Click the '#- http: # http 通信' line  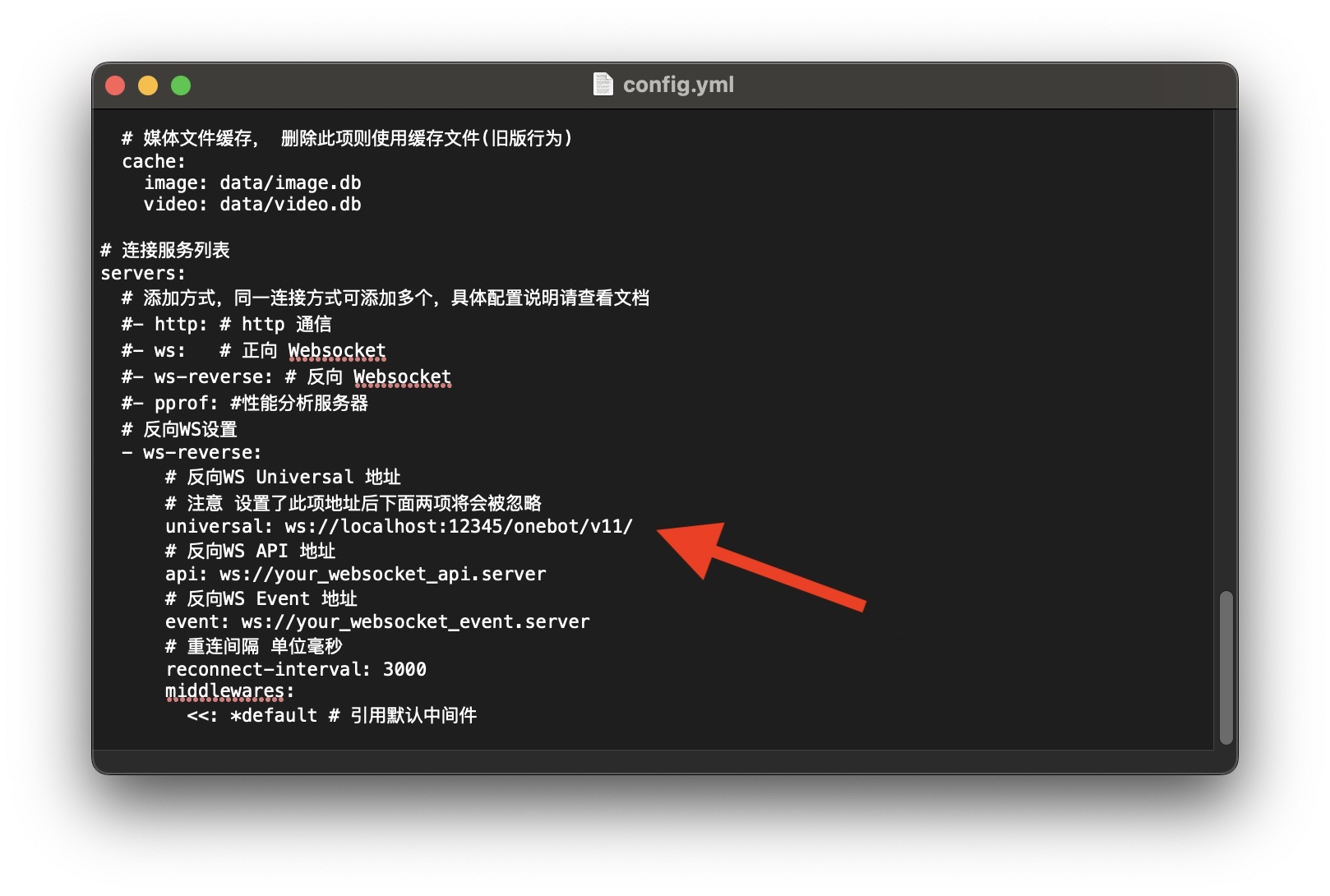click(227, 324)
